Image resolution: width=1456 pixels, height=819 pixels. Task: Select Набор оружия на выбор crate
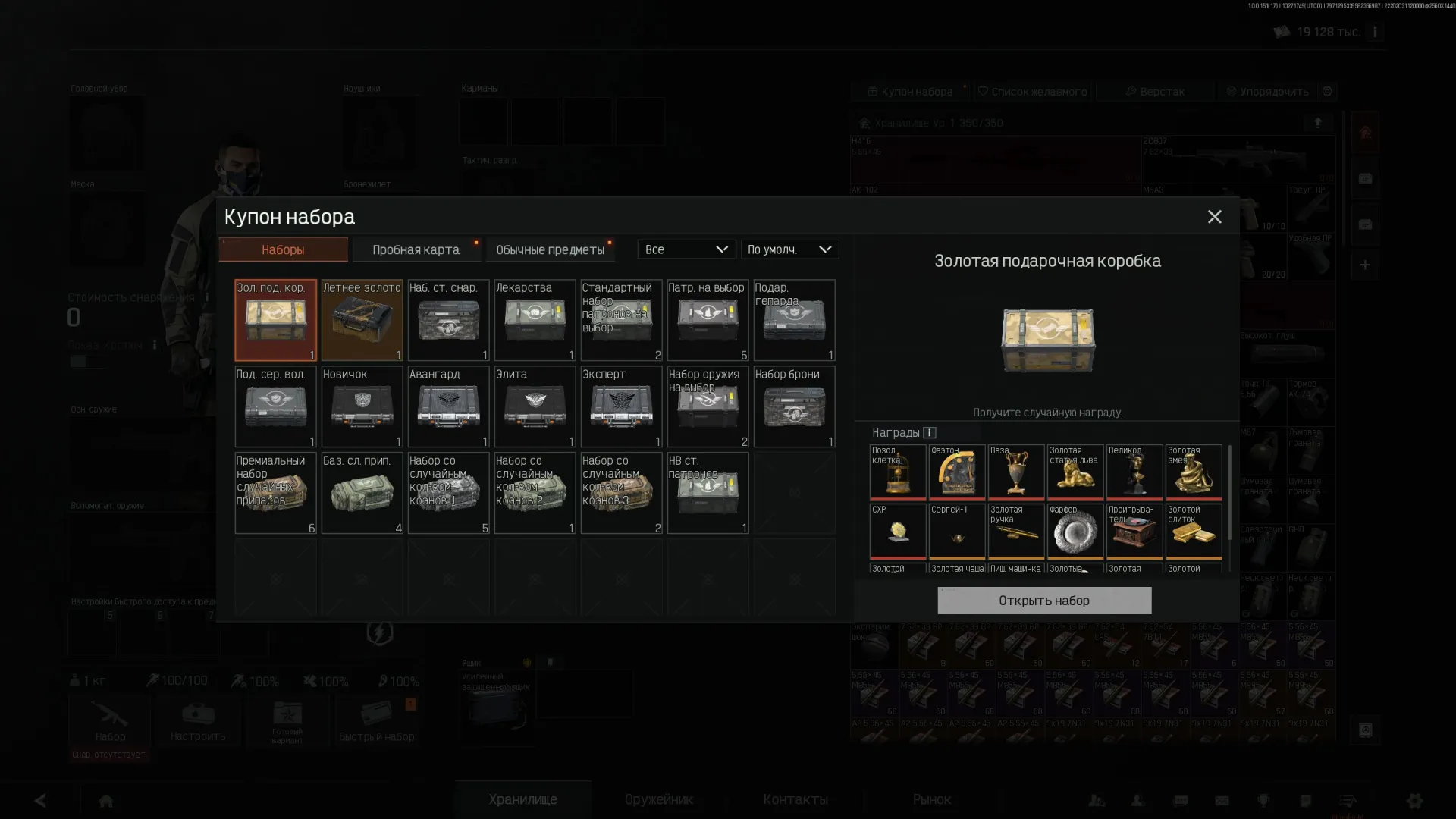(x=708, y=406)
